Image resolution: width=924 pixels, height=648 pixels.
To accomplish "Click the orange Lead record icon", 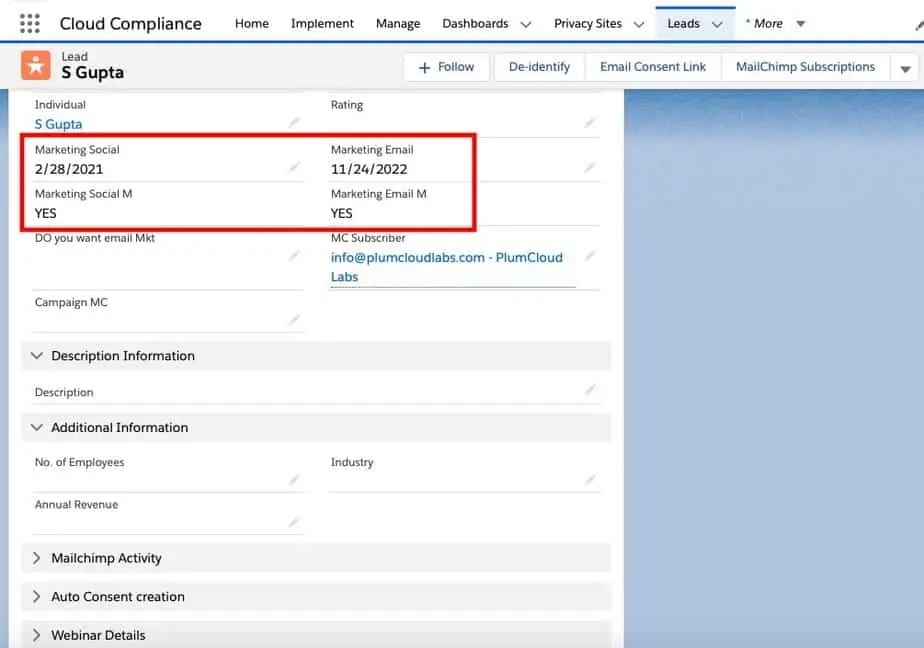I will click(36, 67).
